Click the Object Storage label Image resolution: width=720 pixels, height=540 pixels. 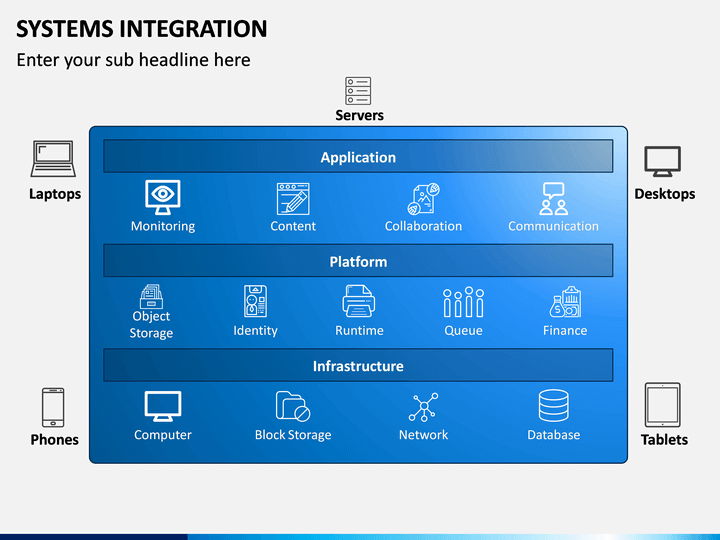coord(151,324)
